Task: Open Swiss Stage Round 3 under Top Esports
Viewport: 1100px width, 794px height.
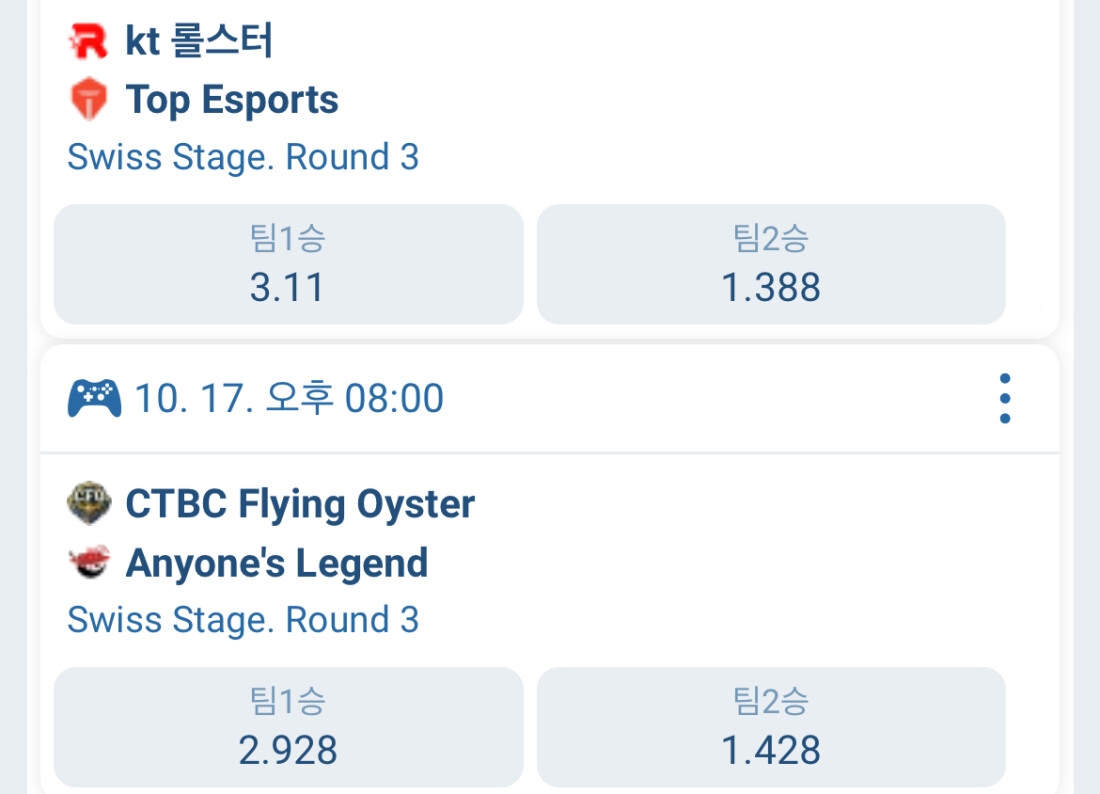Action: [243, 157]
